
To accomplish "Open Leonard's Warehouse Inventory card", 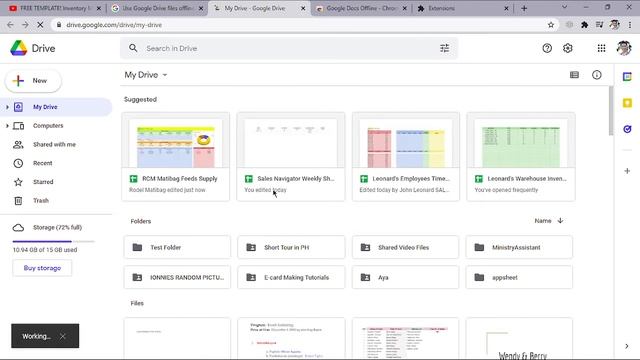I will point(521,157).
